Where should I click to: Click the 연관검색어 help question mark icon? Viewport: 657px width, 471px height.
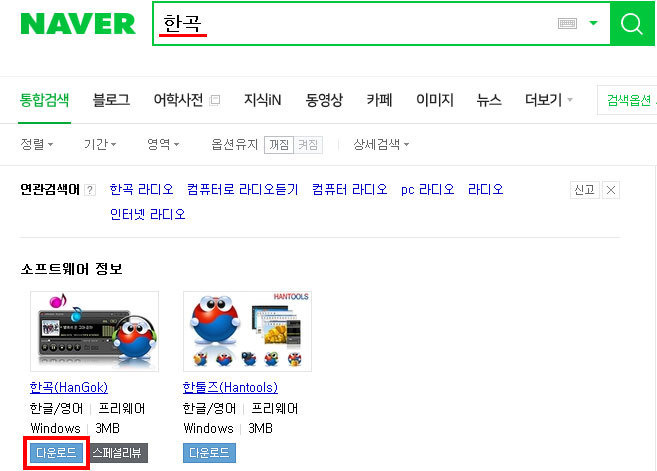[x=90, y=190]
